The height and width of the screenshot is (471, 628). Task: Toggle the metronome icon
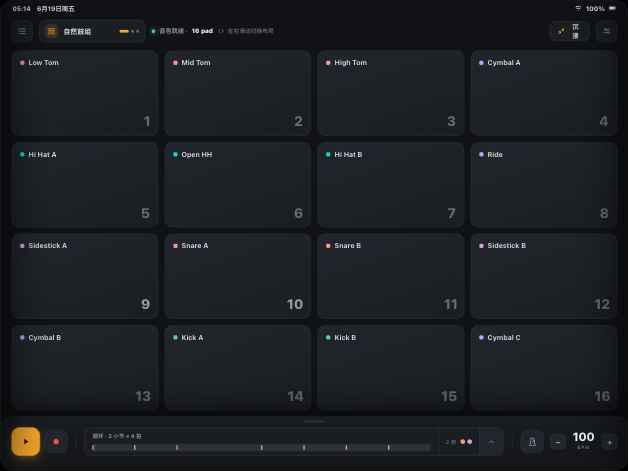point(532,442)
